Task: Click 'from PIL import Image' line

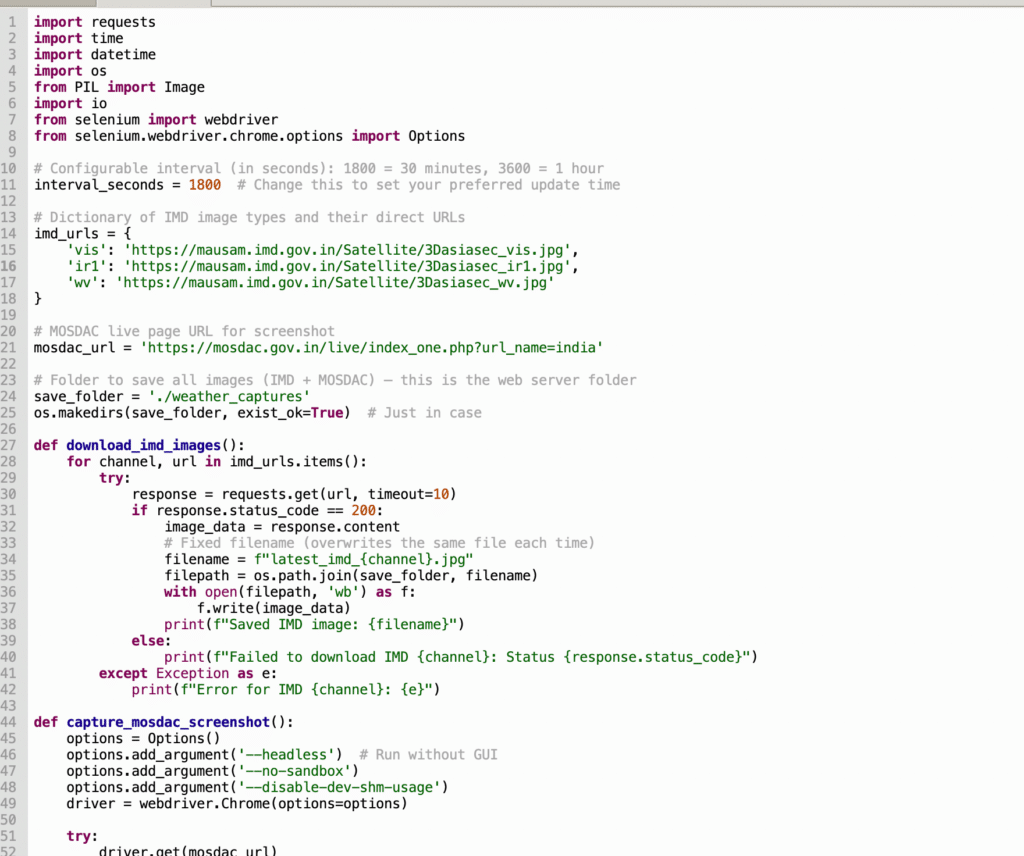Action: 120,87
